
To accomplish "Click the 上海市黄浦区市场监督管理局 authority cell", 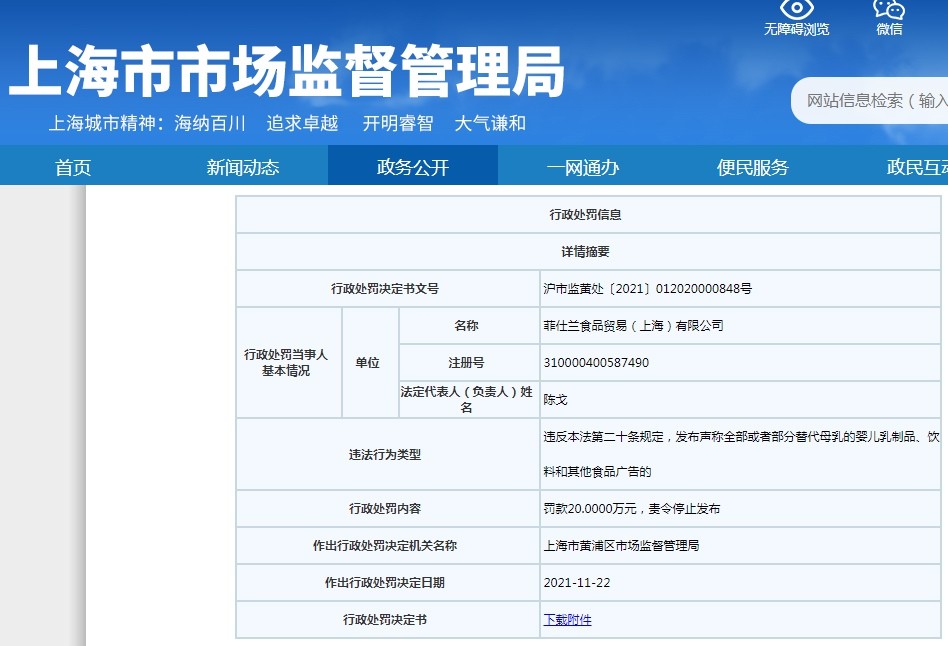I will coord(621,546).
